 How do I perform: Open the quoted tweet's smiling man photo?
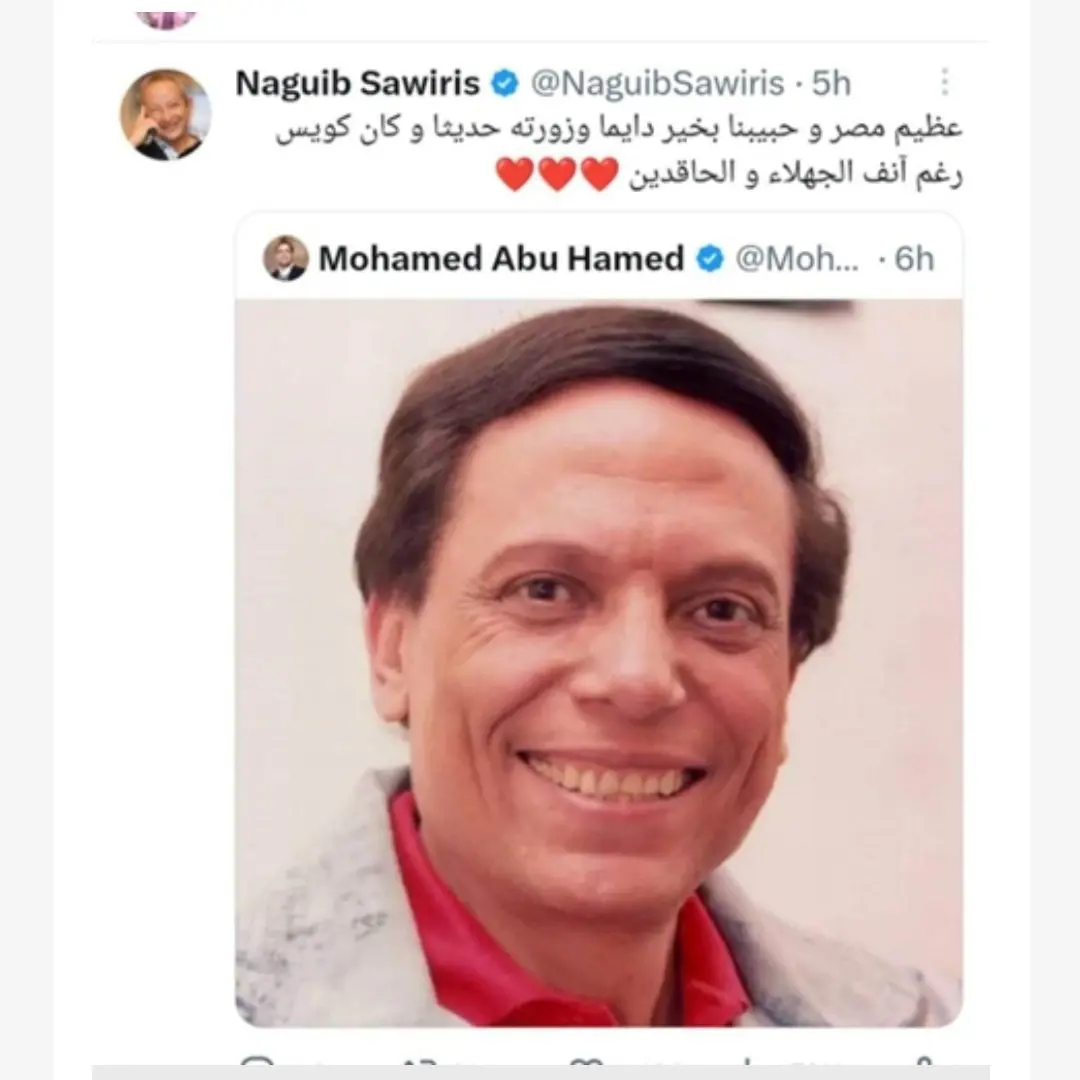pyautogui.click(x=599, y=663)
